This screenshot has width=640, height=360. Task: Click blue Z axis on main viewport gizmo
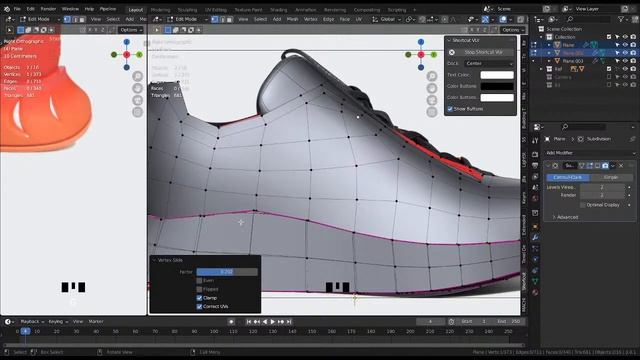(421, 42)
